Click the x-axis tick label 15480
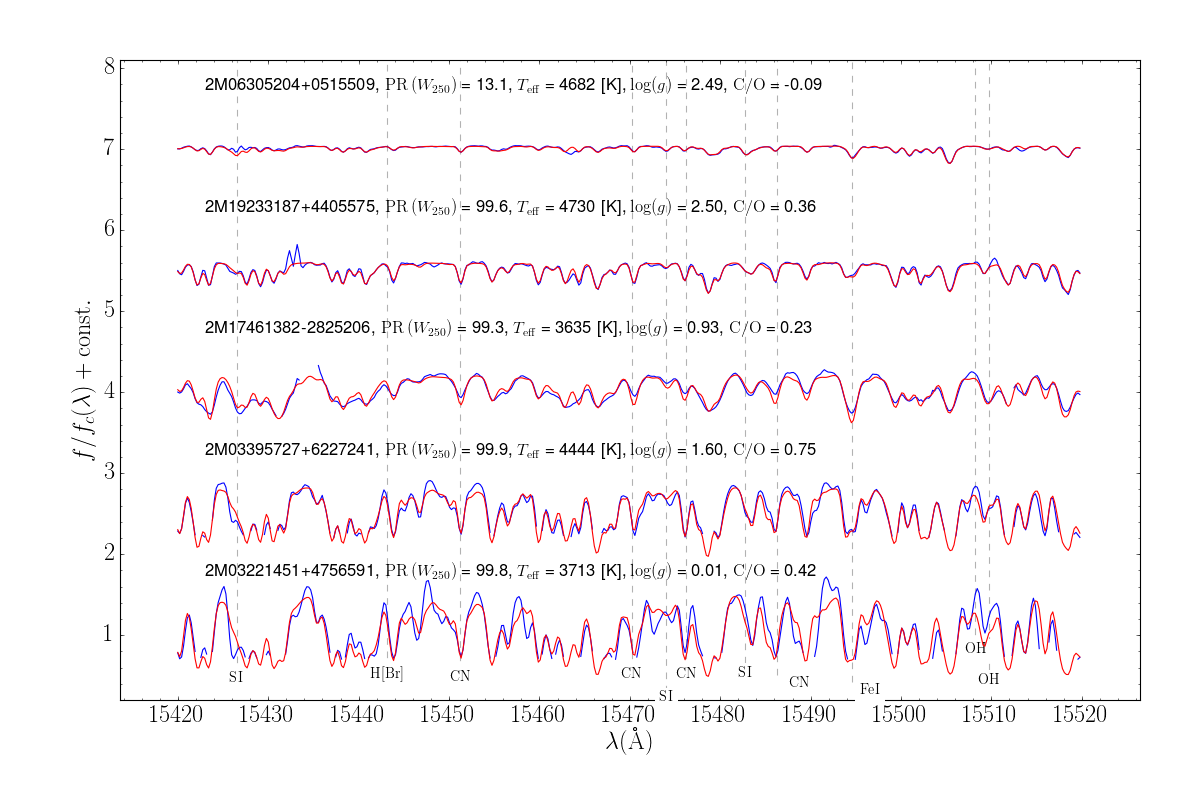 click(719, 717)
